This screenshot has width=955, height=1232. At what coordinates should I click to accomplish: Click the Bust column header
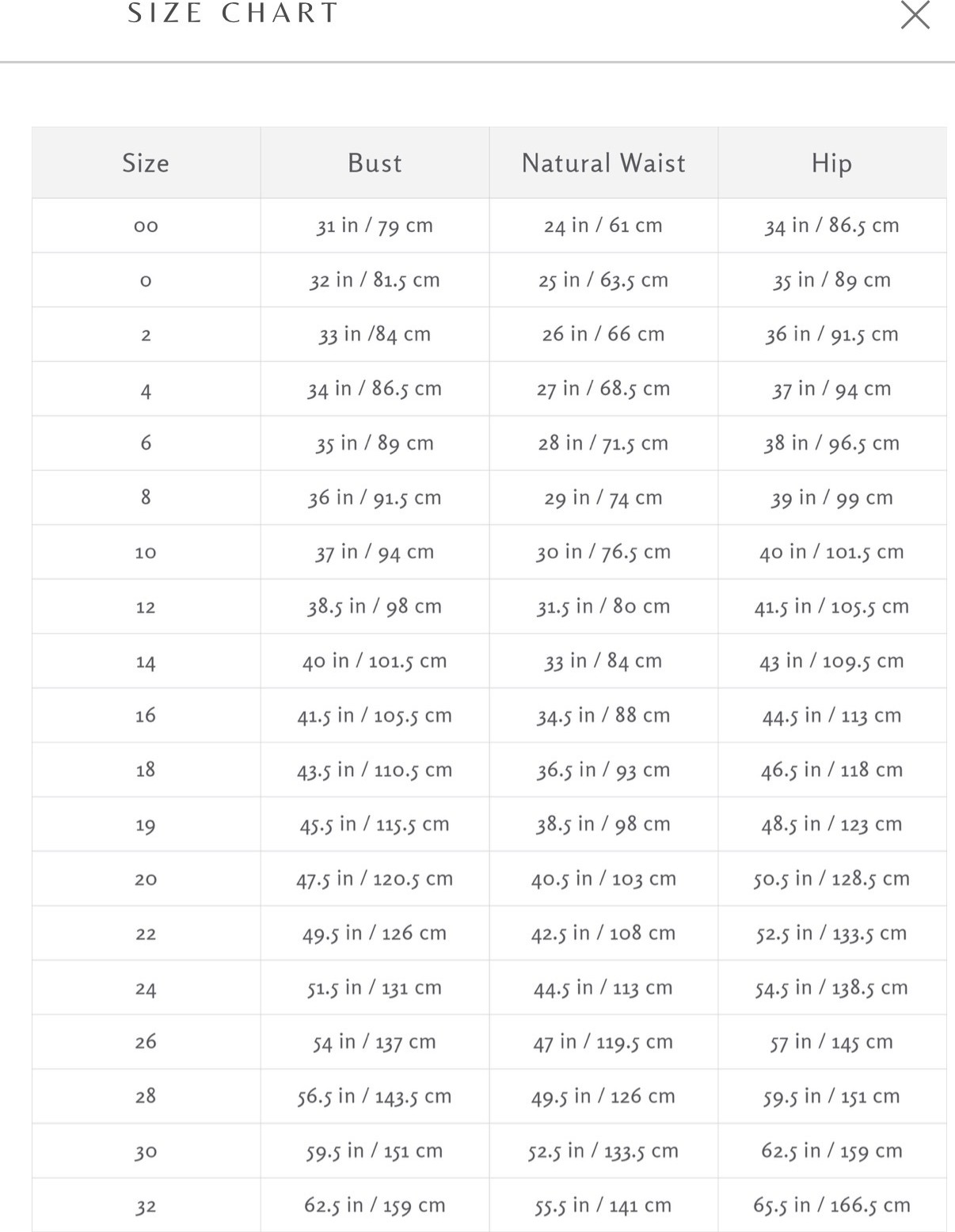pos(375,163)
